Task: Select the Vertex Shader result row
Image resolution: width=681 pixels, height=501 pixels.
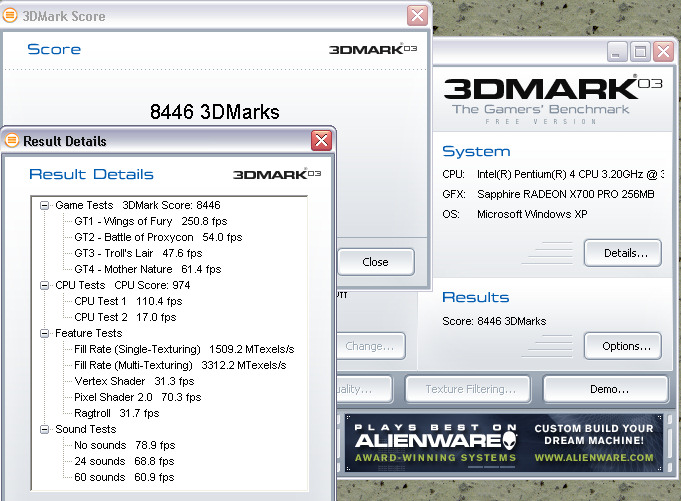Action: [134, 382]
